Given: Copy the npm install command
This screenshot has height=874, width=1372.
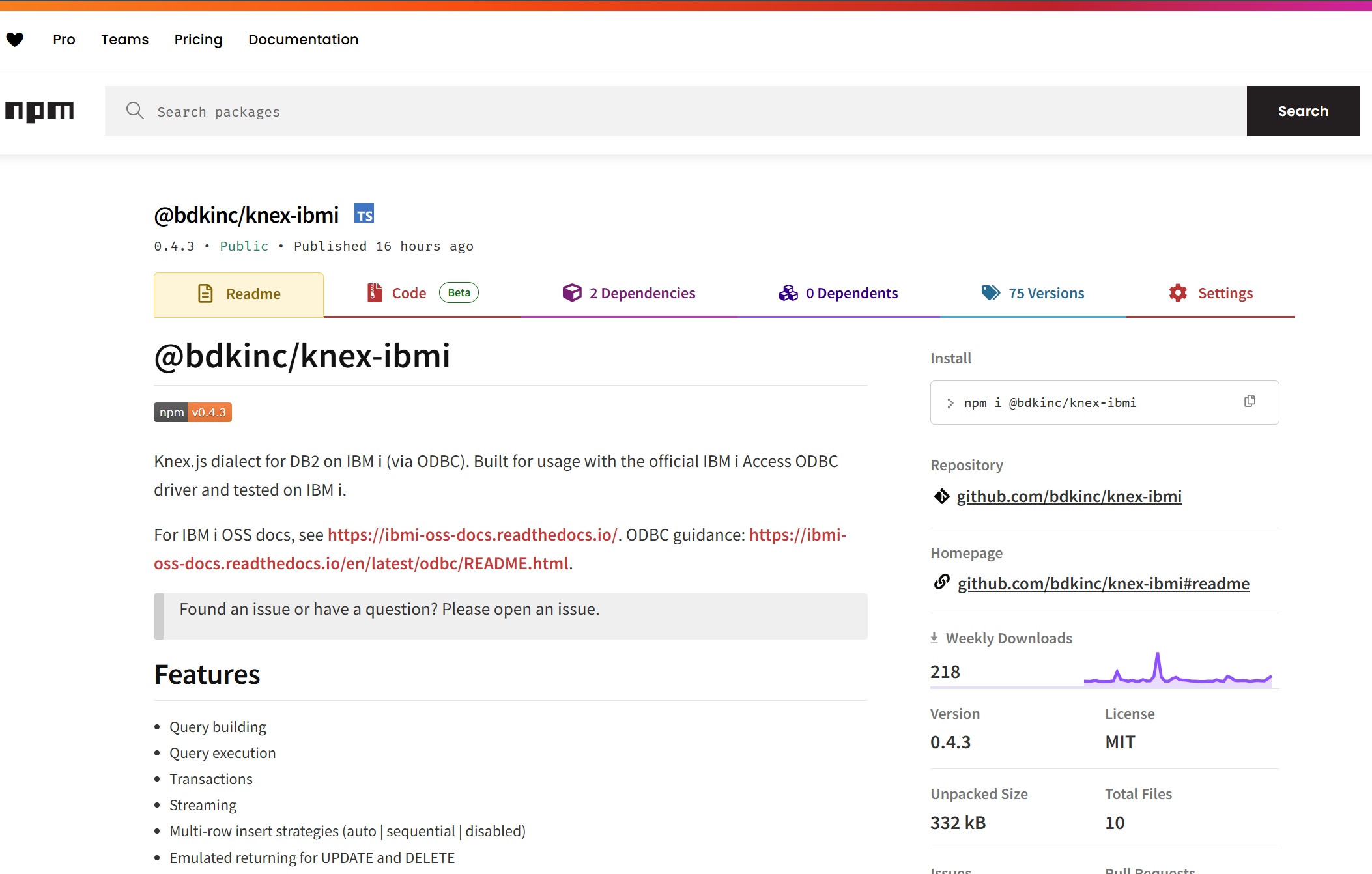Looking at the screenshot, I should [x=1250, y=401].
